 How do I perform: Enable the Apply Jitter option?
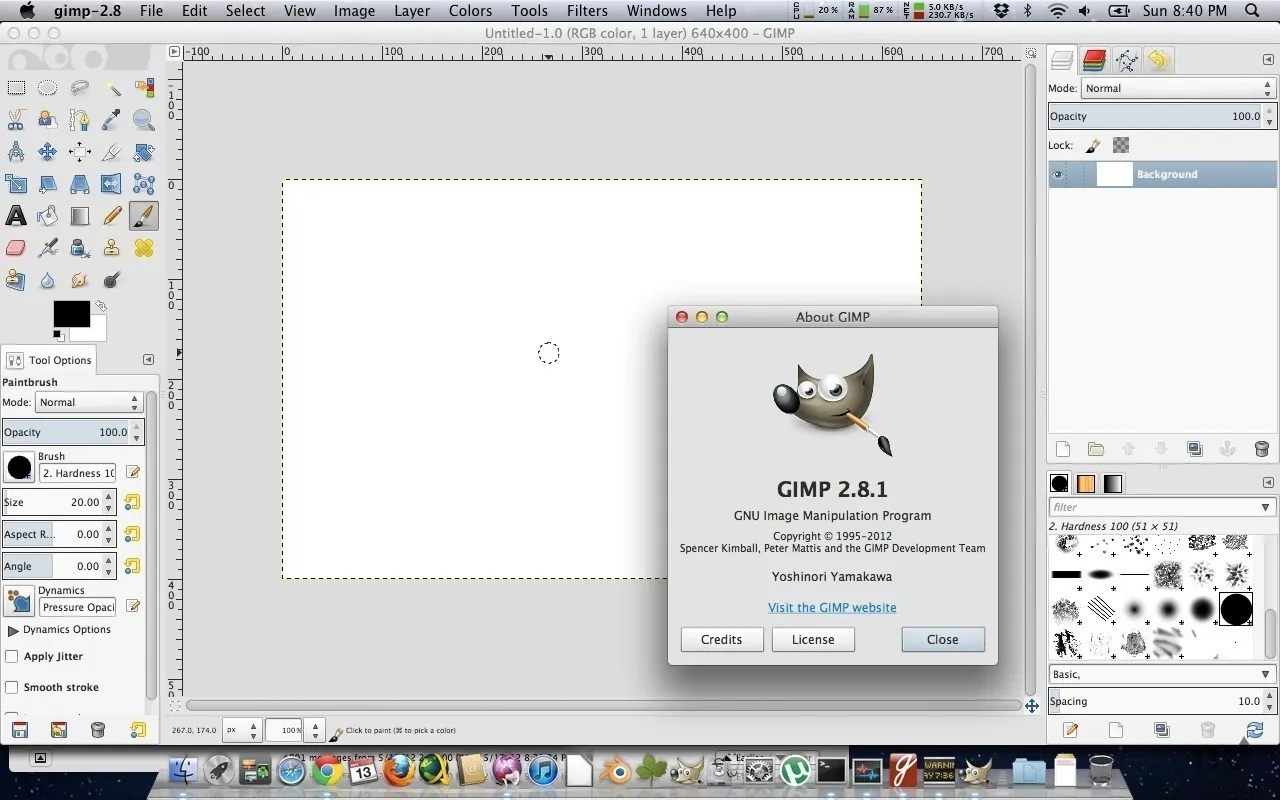point(10,657)
